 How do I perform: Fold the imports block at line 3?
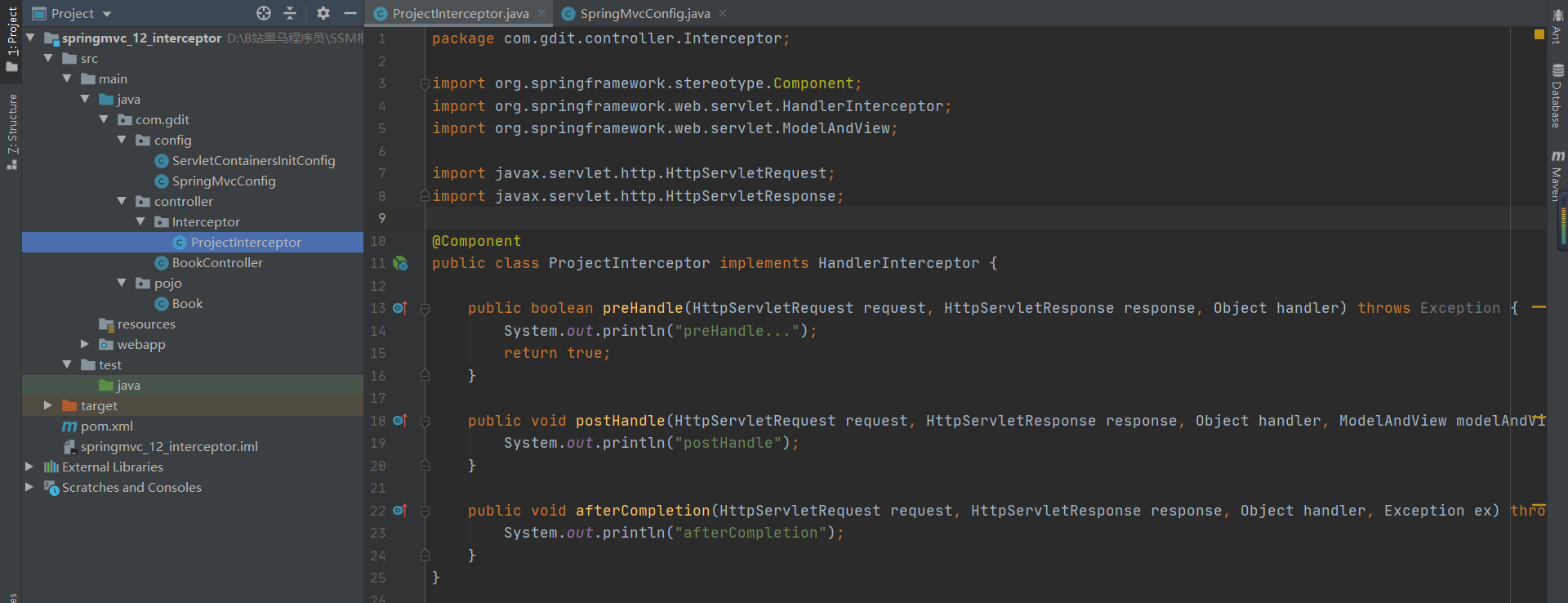click(x=425, y=83)
